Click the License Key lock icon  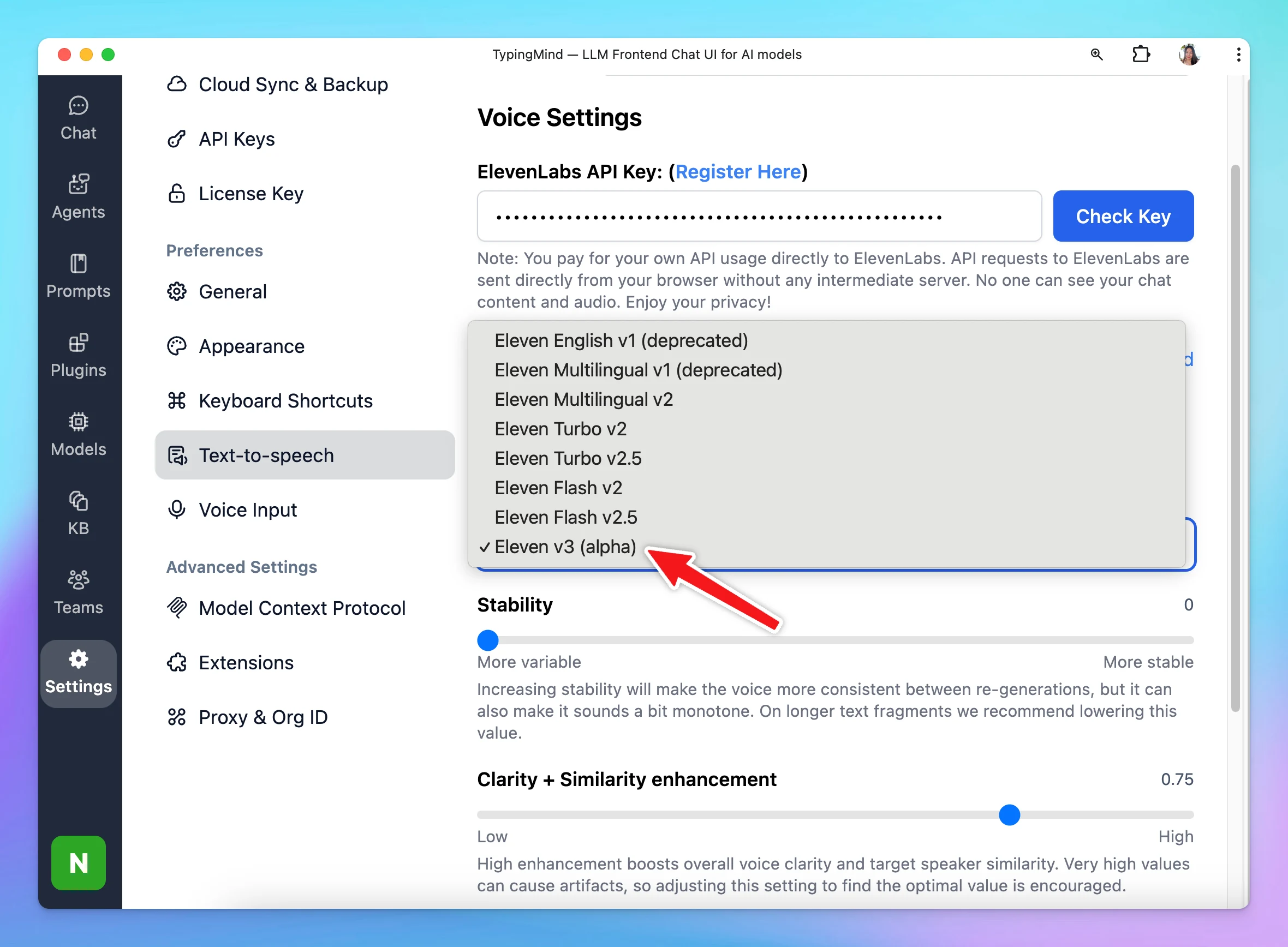coord(177,194)
